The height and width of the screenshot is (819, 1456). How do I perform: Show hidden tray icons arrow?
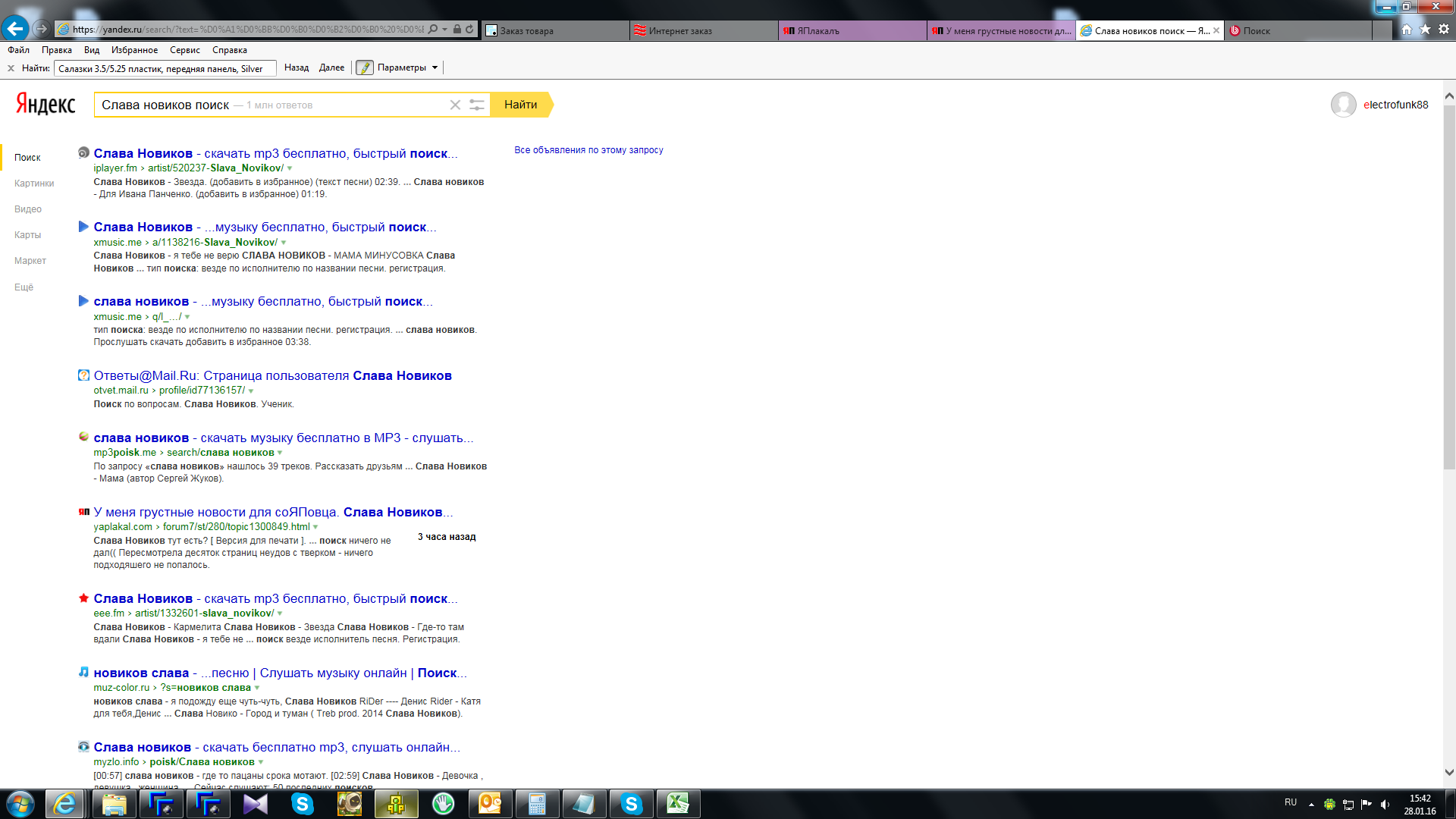click(1311, 805)
